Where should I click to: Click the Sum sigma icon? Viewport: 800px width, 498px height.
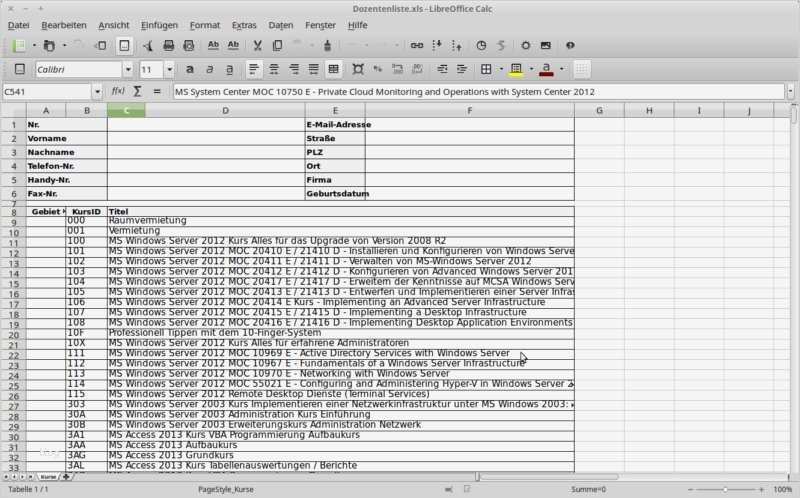pyautogui.click(x=137, y=91)
